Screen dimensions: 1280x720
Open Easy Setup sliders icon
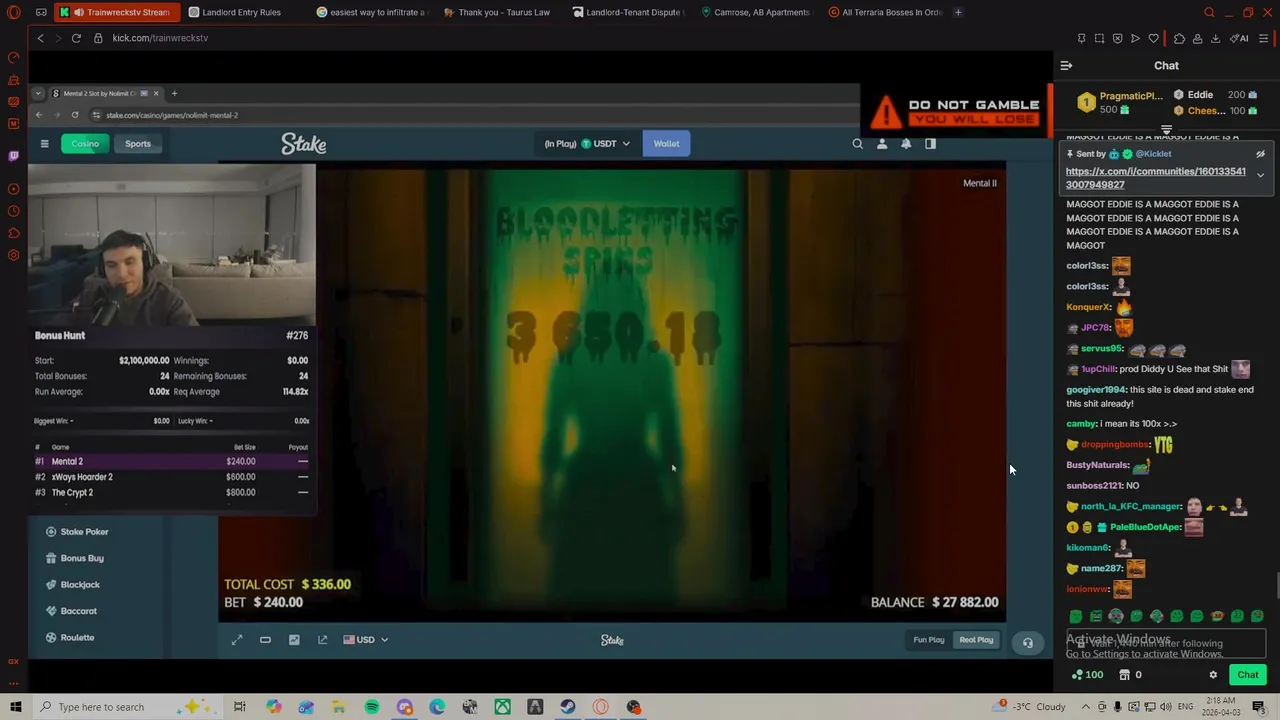point(1264,38)
